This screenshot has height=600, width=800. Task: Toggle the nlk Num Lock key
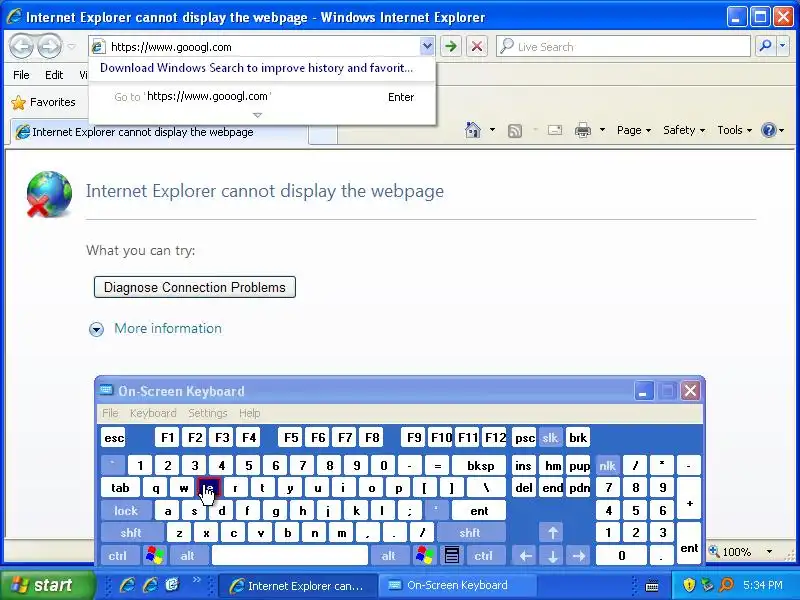point(608,465)
